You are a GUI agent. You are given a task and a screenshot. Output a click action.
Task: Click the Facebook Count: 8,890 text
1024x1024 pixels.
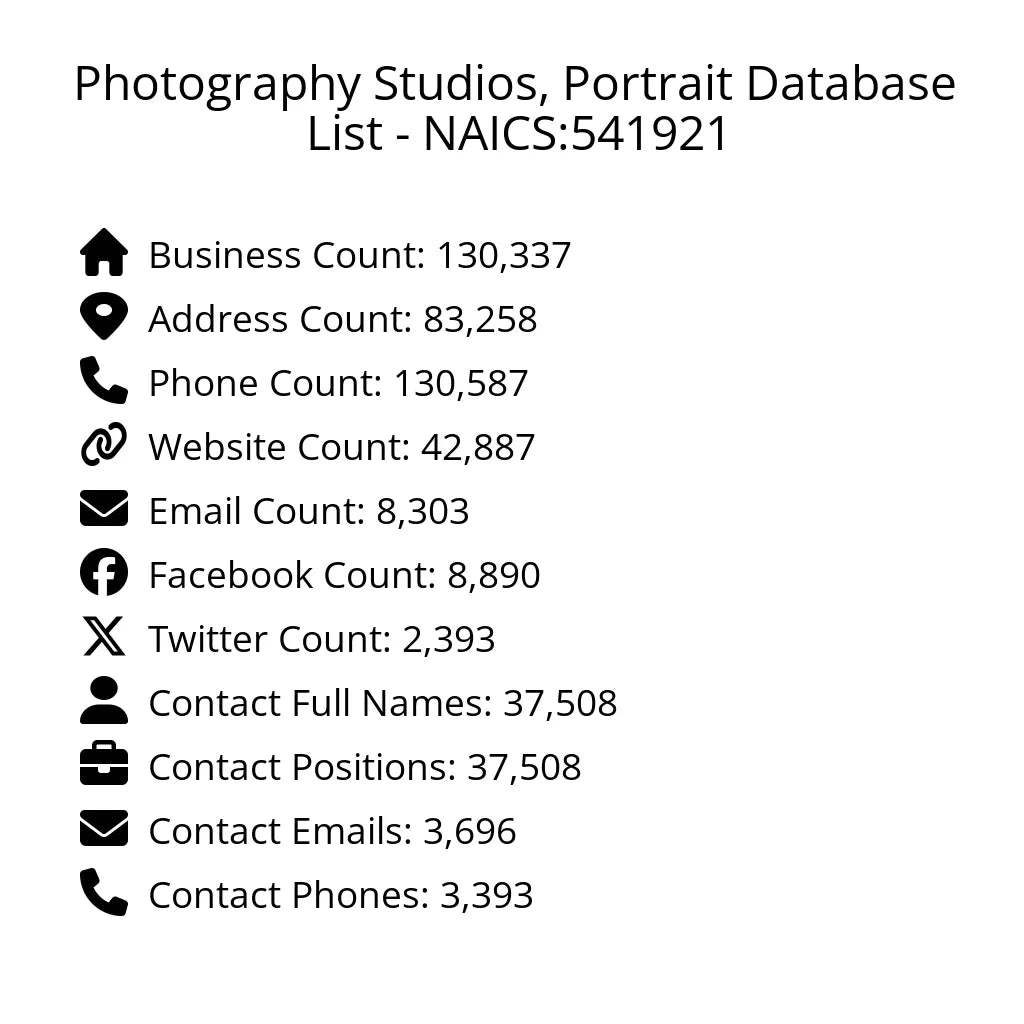(344, 575)
